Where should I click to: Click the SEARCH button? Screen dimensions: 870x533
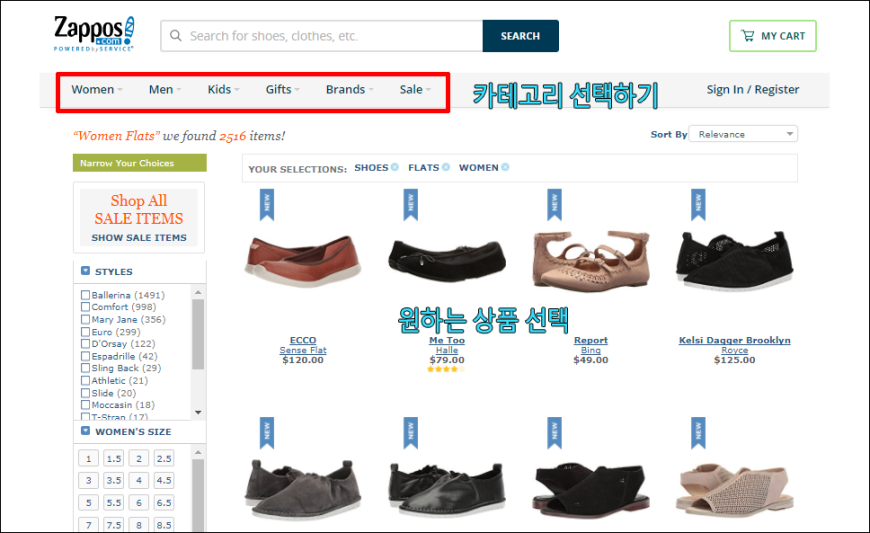point(520,36)
